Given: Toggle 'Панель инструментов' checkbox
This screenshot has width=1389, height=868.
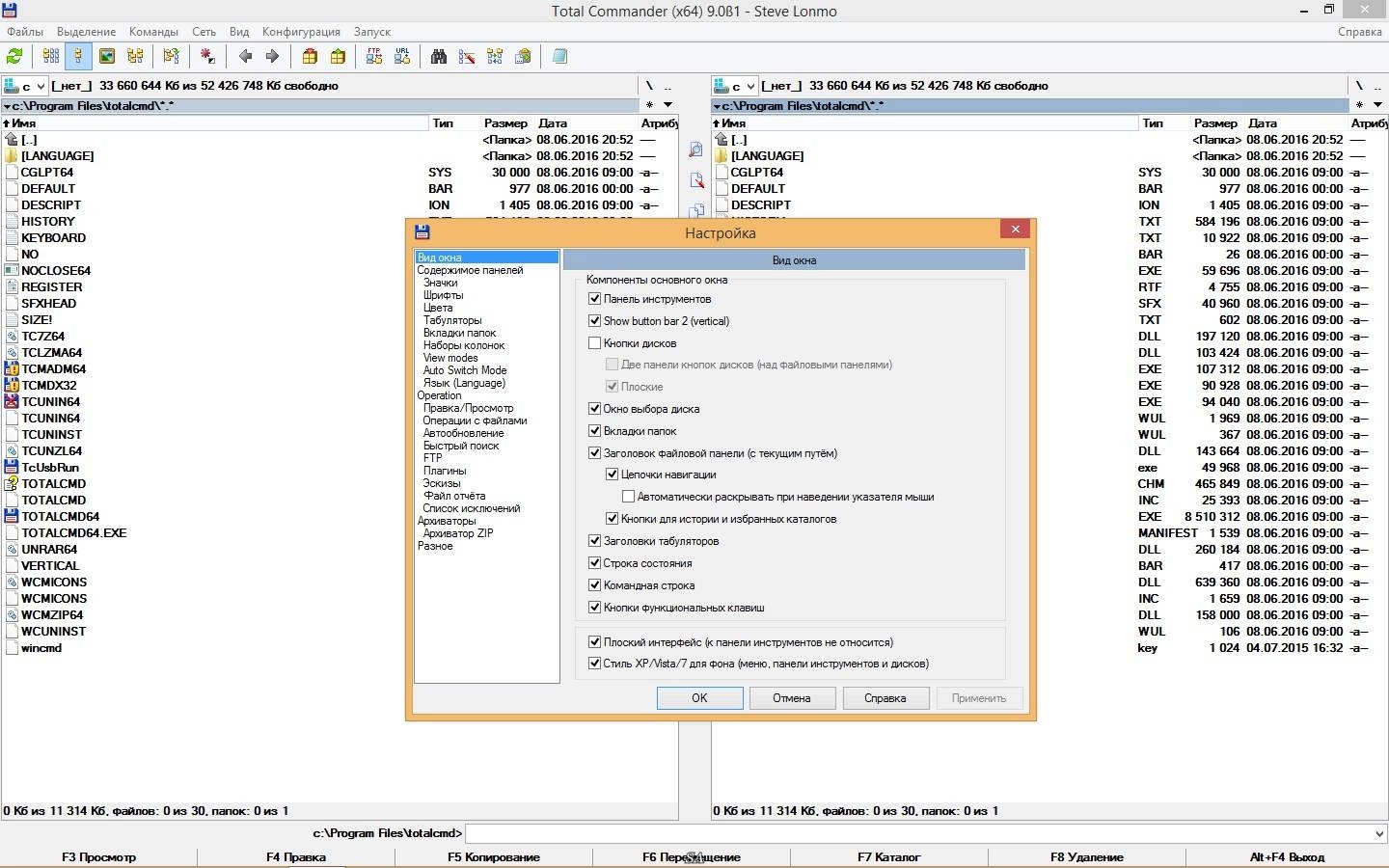Looking at the screenshot, I should [595, 299].
